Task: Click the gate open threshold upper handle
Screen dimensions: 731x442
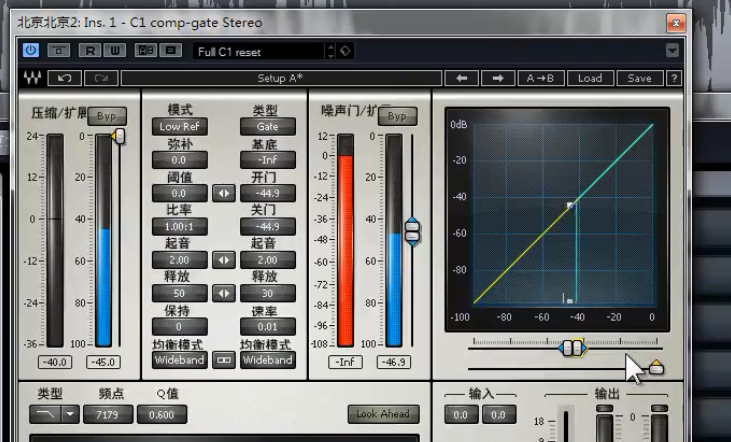Action: (x=412, y=226)
